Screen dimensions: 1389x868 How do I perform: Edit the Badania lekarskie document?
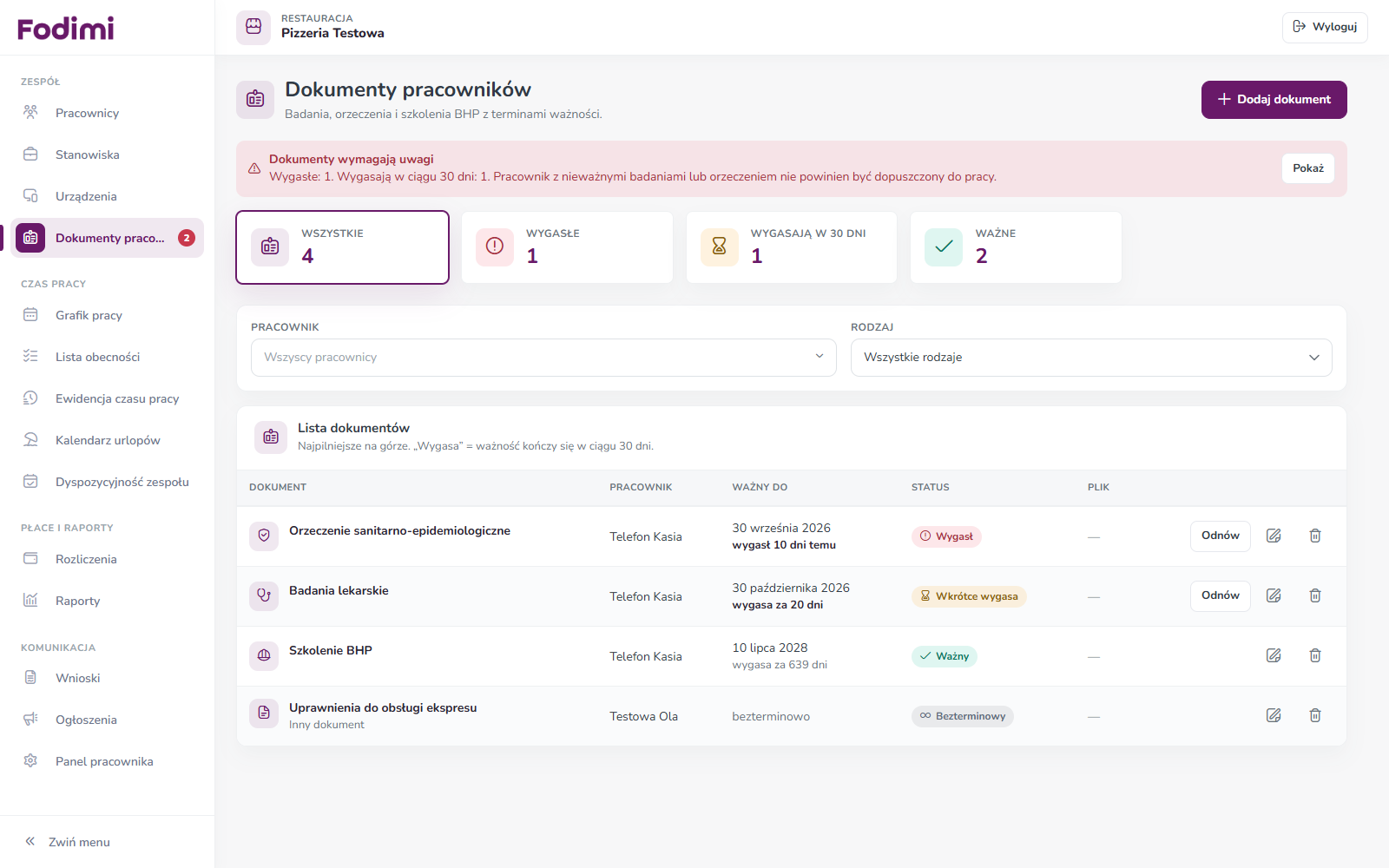[1274, 595]
